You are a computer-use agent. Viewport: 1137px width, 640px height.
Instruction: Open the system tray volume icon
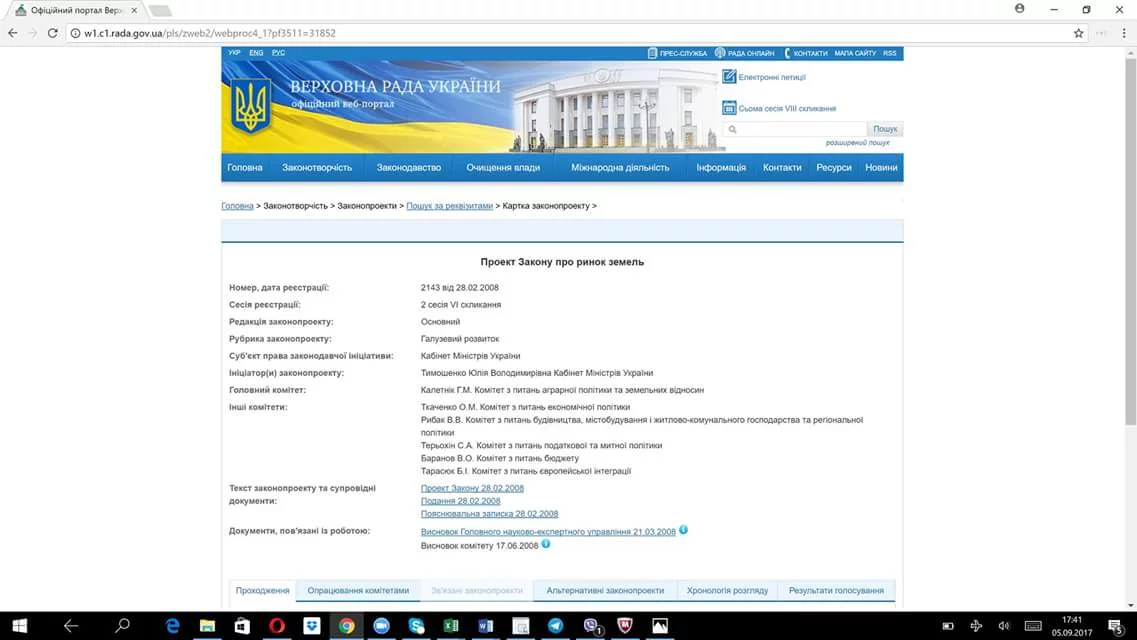coord(1004,626)
